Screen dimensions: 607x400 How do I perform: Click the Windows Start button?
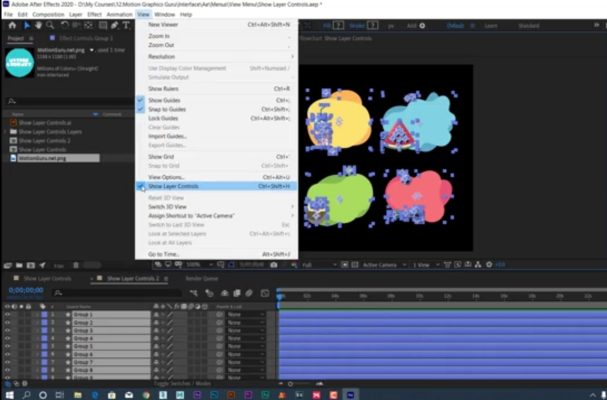tap(8, 394)
